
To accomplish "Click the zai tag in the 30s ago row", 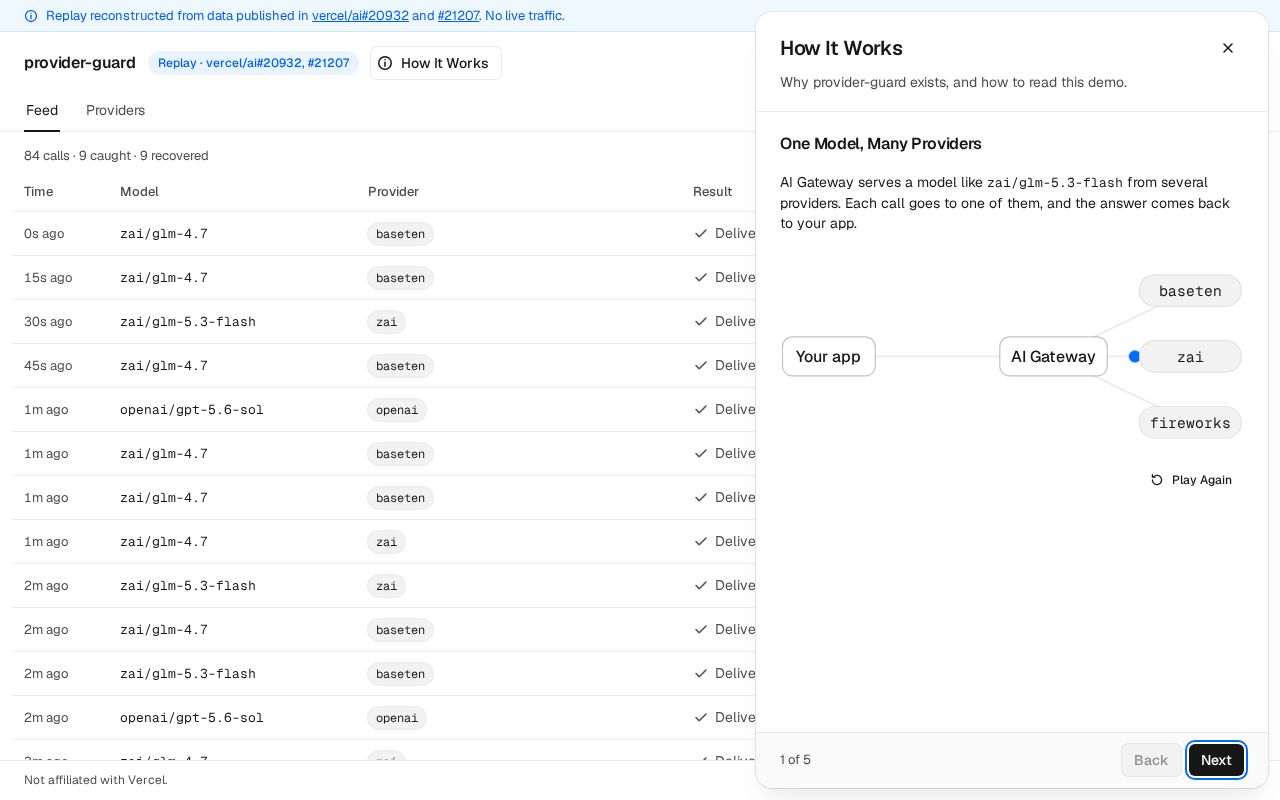I will (386, 322).
